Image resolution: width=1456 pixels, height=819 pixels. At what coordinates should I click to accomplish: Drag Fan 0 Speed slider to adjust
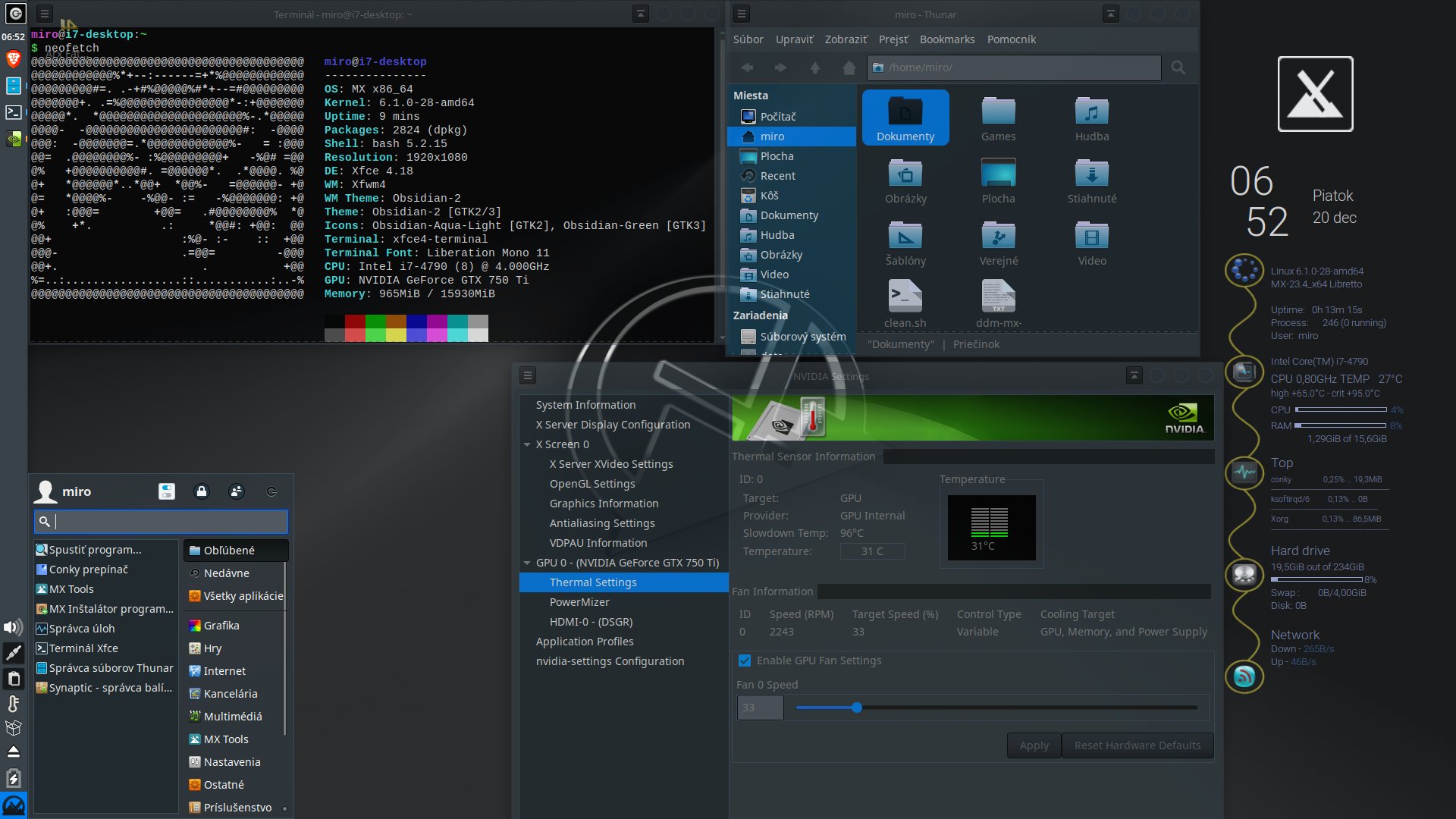click(x=856, y=708)
